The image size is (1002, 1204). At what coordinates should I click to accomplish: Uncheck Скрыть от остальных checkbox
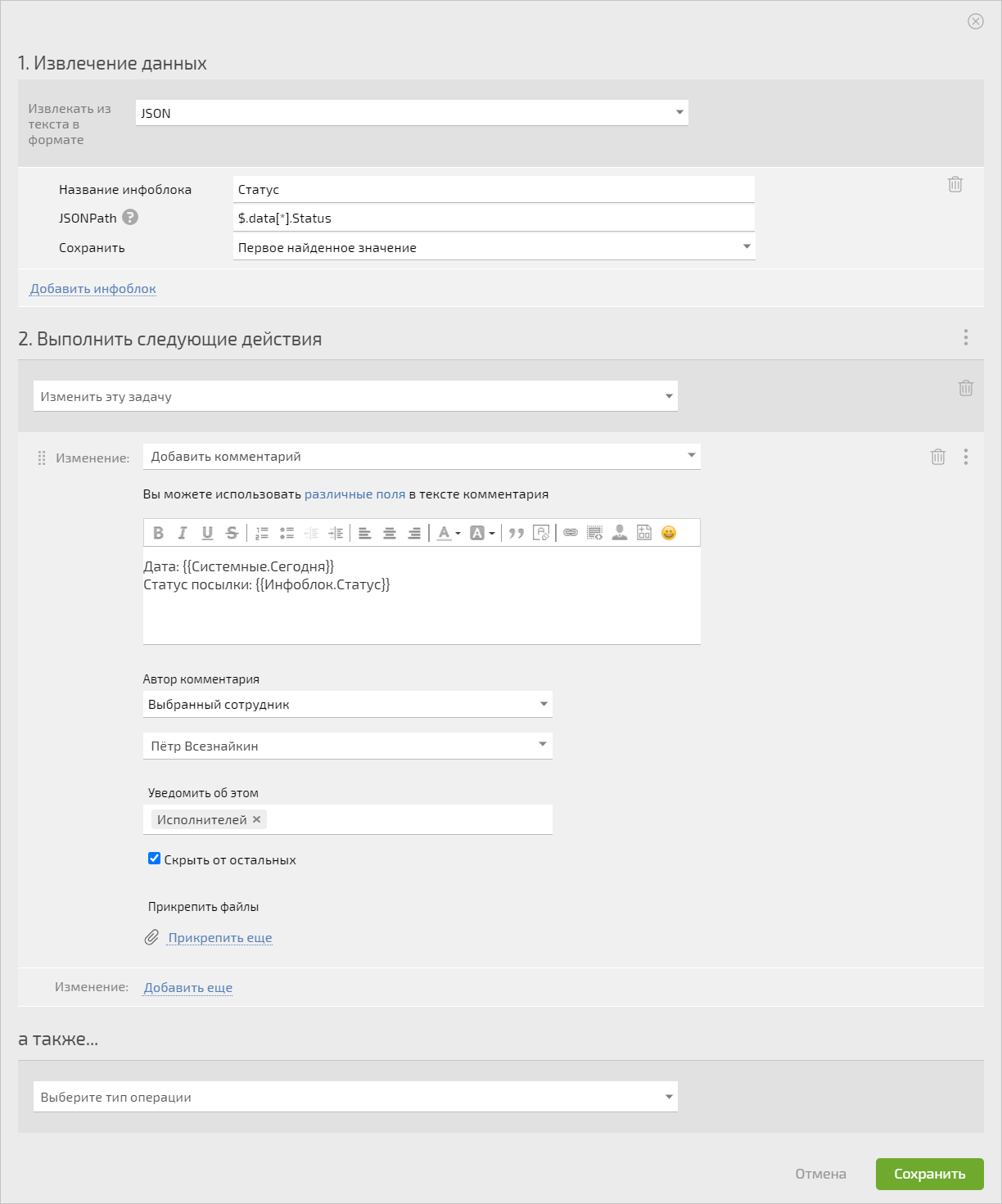coord(154,859)
